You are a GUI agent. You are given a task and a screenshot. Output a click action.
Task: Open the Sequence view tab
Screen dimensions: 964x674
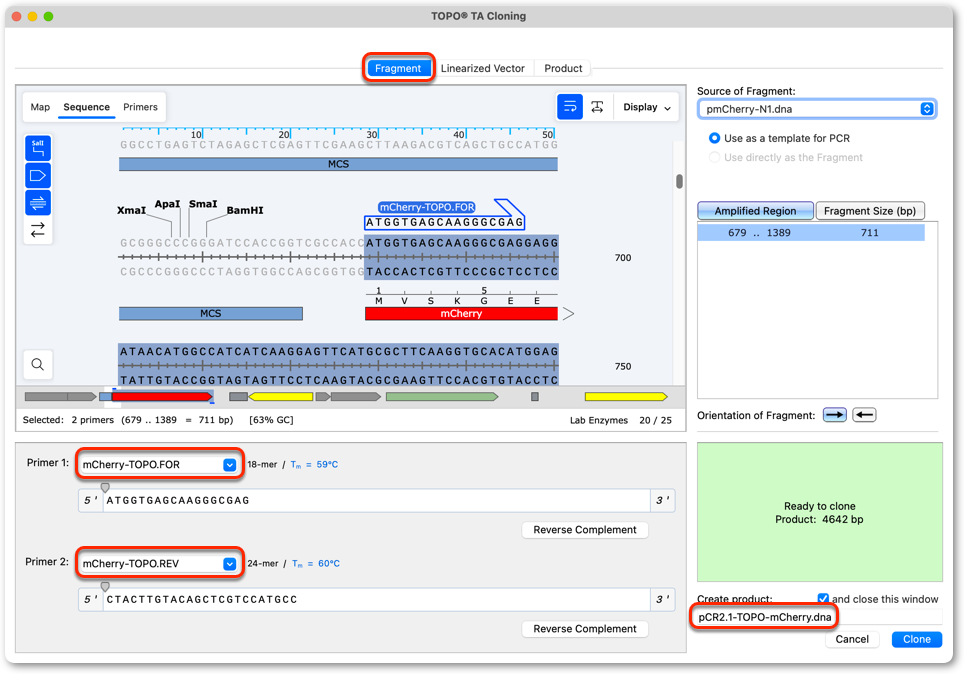pos(86,107)
